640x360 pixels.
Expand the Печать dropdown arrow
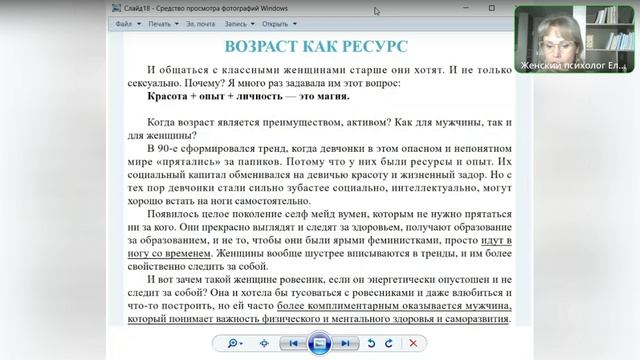point(176,24)
